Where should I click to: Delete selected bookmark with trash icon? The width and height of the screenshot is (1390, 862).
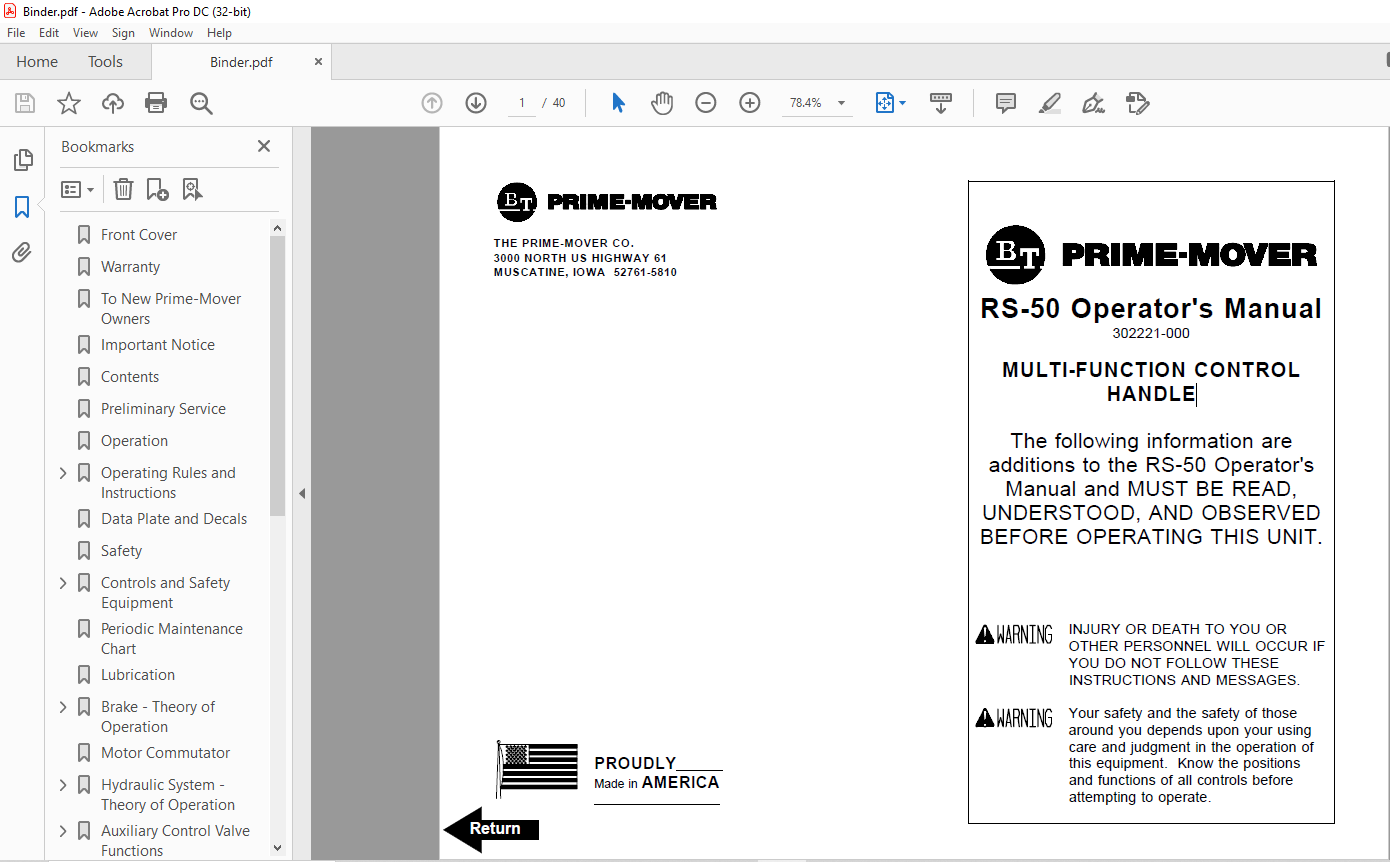[x=123, y=189]
